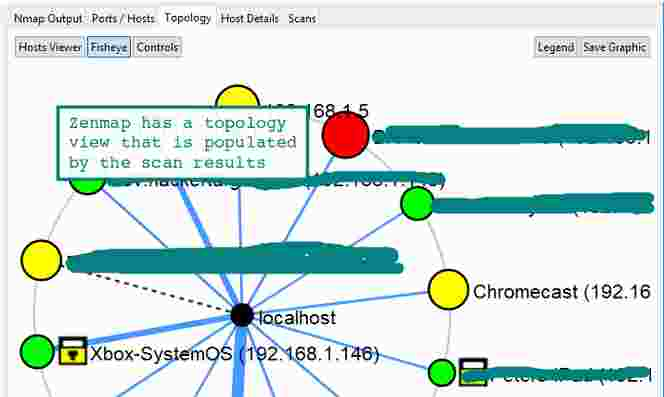Click the green Xbox-SystemOS node circle
This screenshot has height=397, width=664.
pos(37,351)
